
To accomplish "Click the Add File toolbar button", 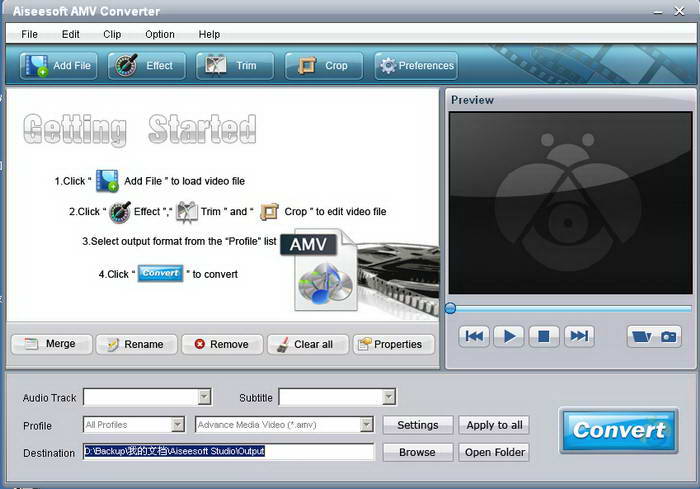I will pyautogui.click(x=58, y=66).
